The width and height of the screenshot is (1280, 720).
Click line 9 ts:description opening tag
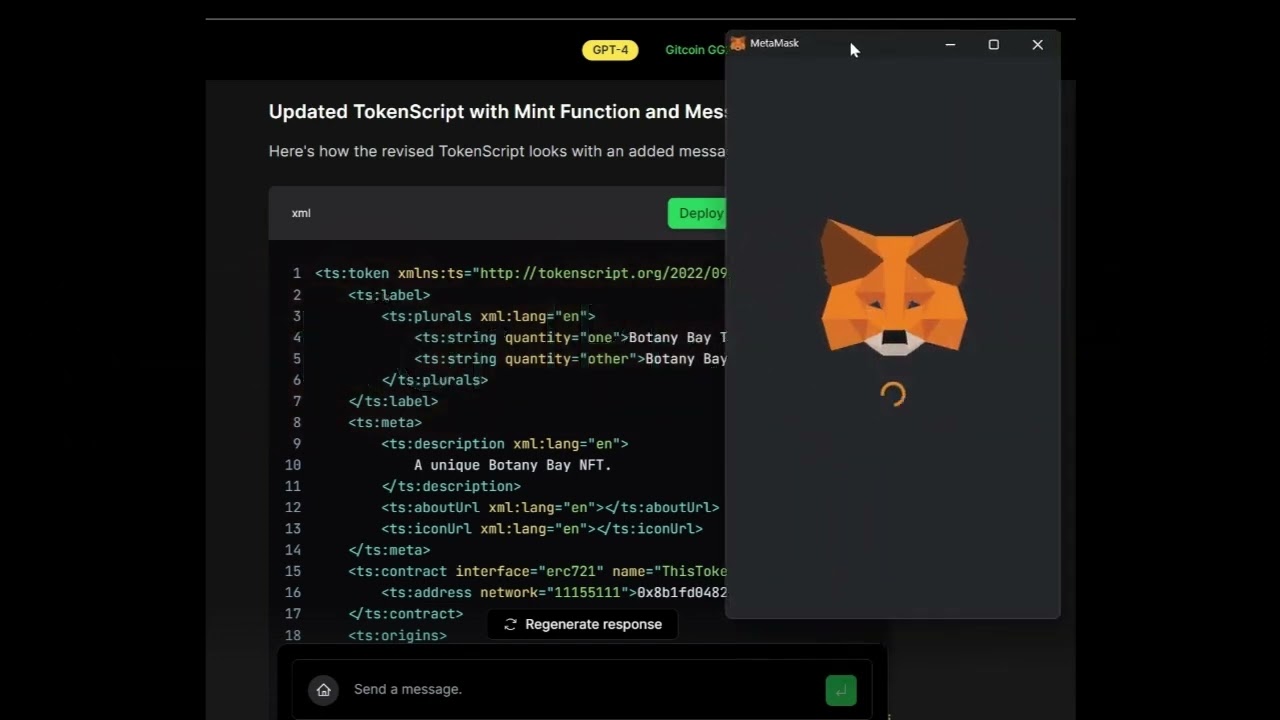pyautogui.click(x=505, y=444)
